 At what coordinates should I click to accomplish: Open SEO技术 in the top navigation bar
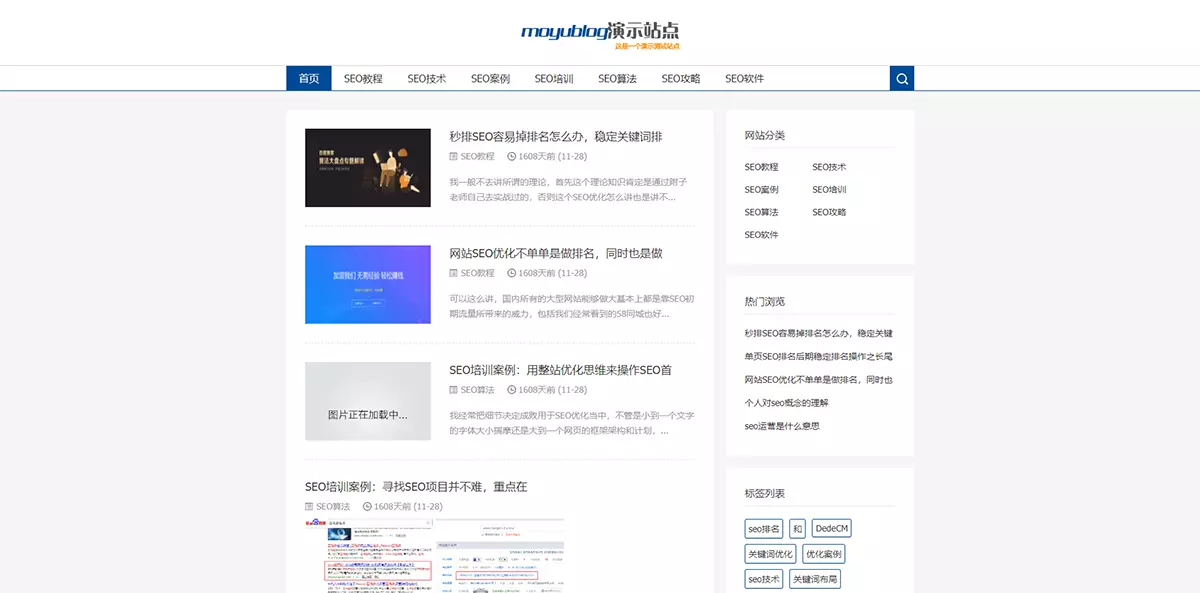[427, 79]
